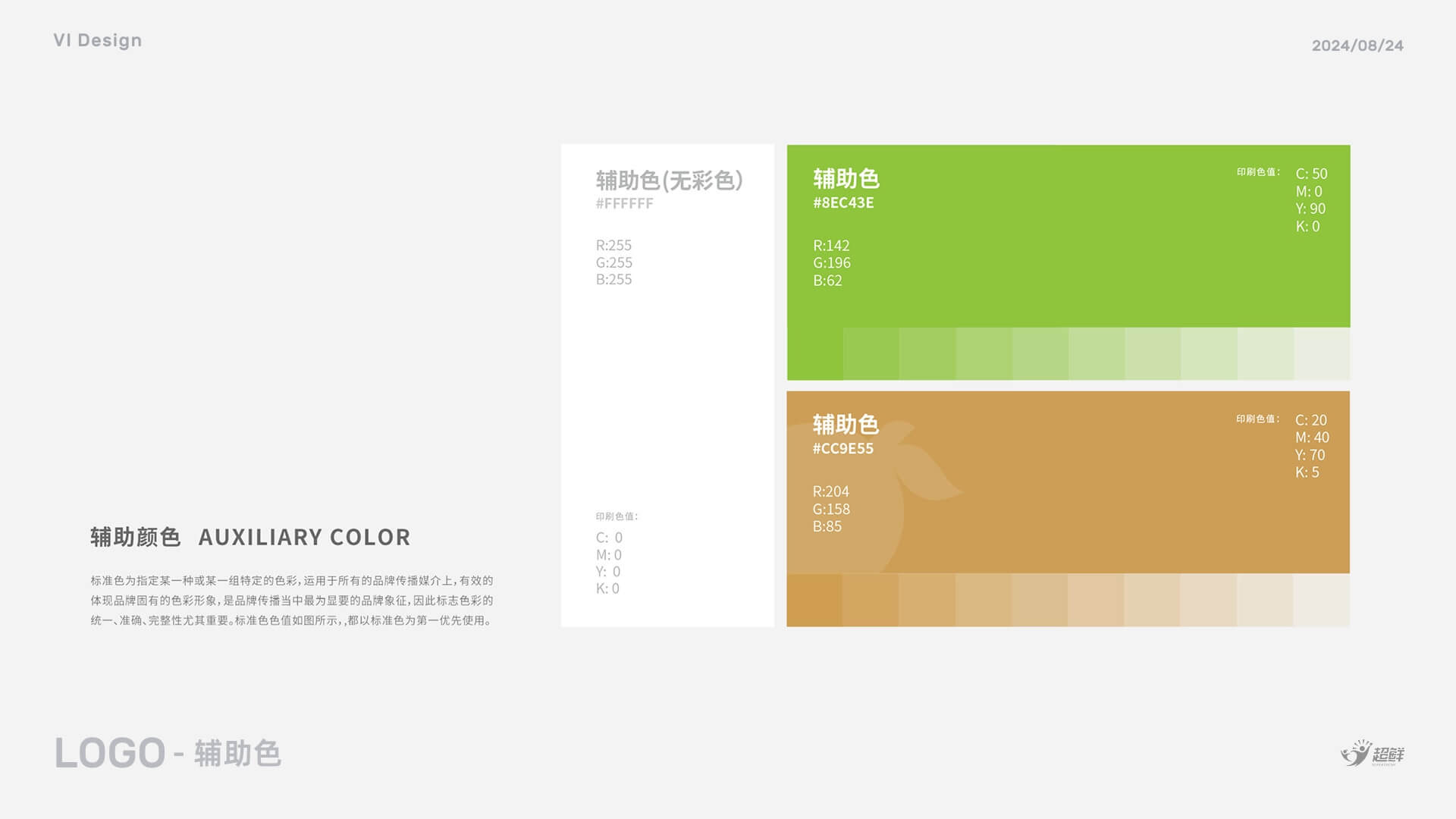
Task: Click the #FFFFFF hex code on white panel
Action: [x=624, y=203]
